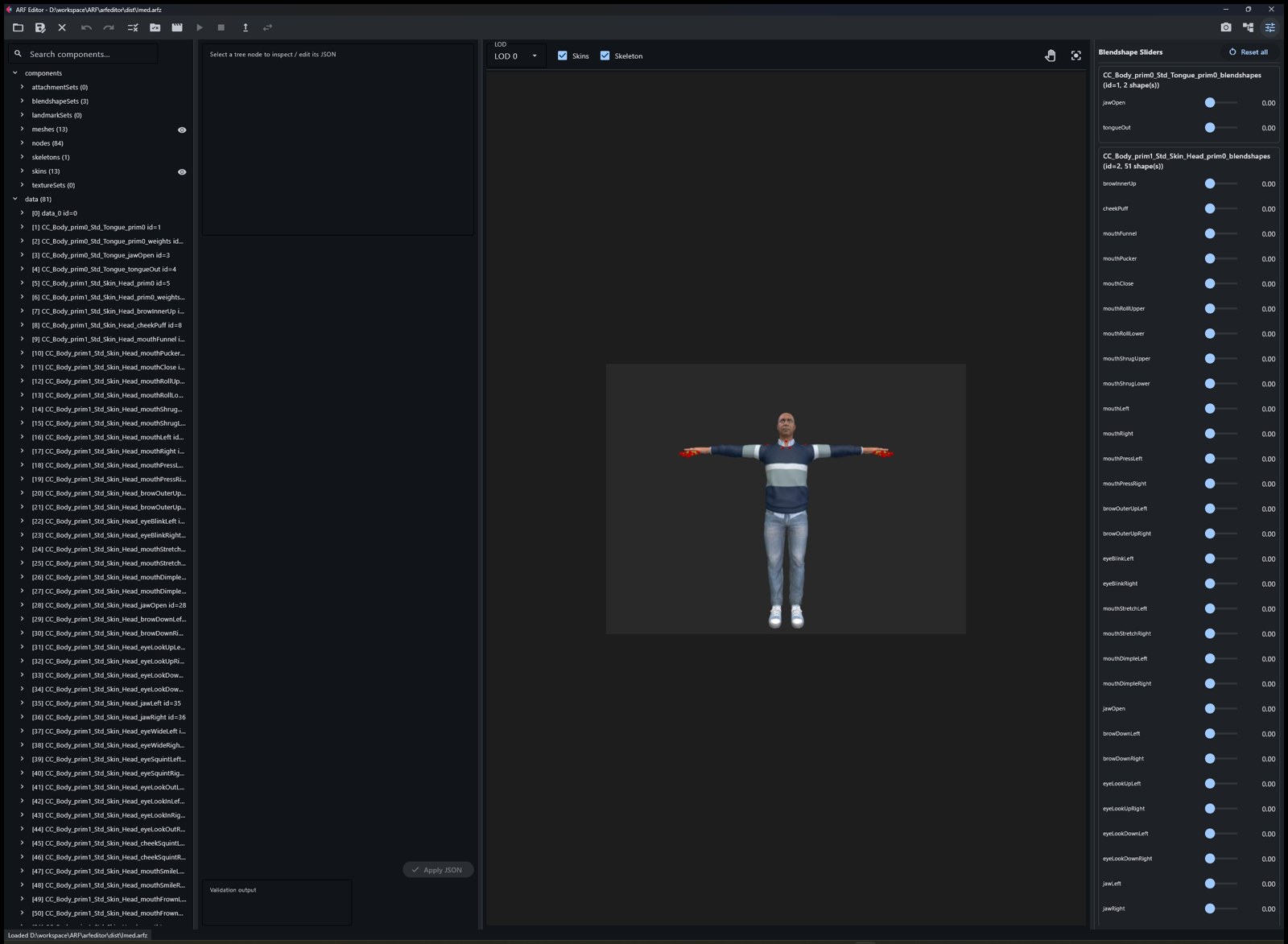Click Reset all blendshapes button
Viewport: 1288px width, 944px height.
pos(1248,52)
